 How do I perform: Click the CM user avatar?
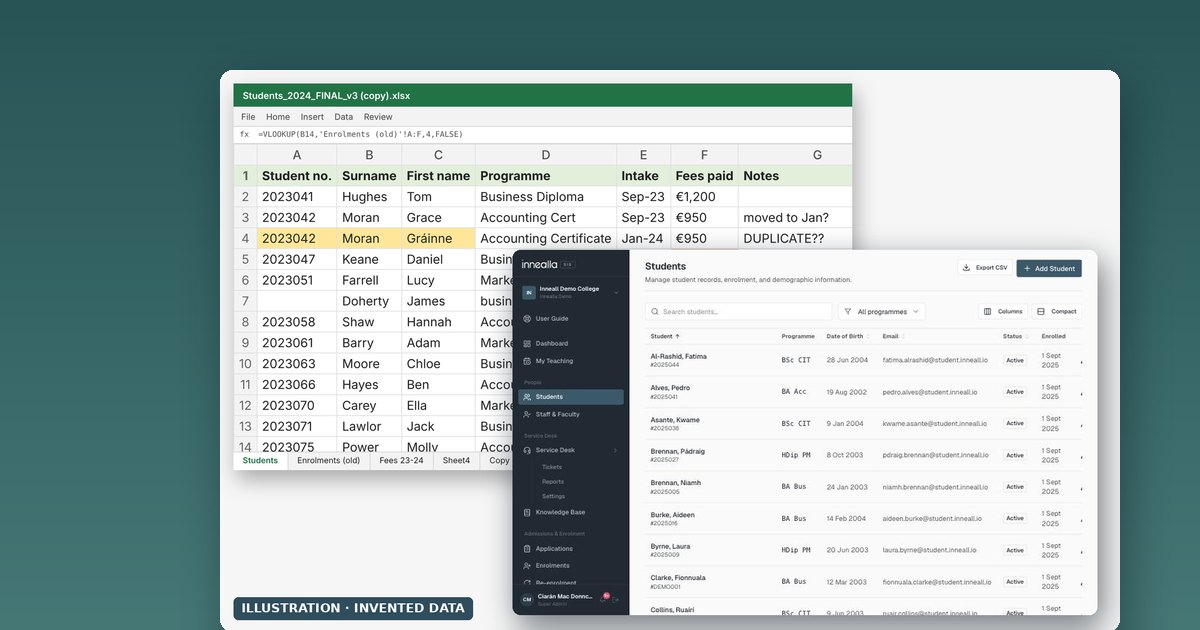click(x=527, y=599)
